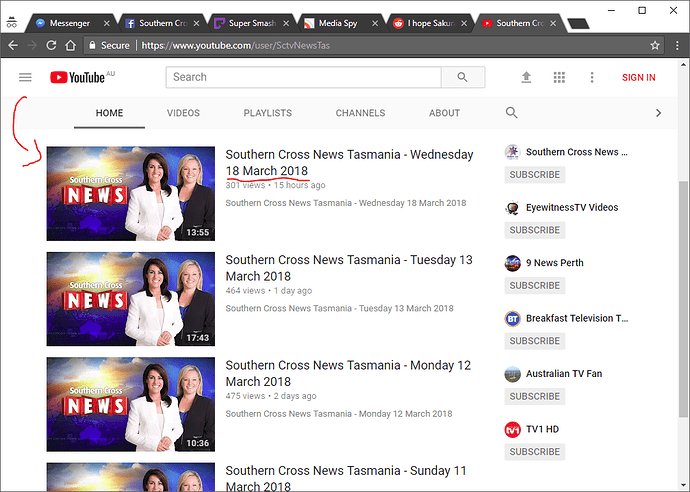Subscribe to TV1 HD
The width and height of the screenshot is (690, 492).
pos(535,452)
